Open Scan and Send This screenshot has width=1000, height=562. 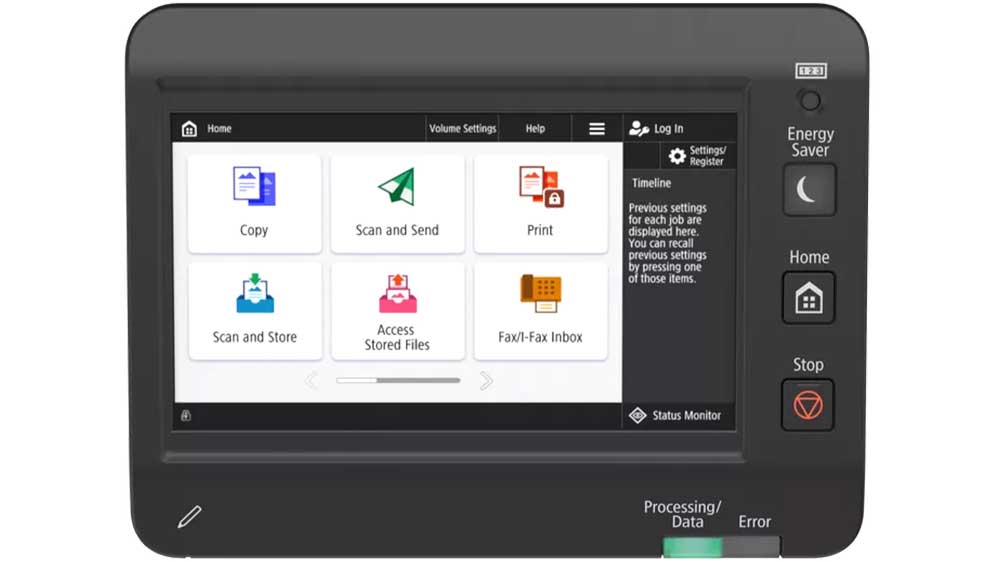pos(397,203)
